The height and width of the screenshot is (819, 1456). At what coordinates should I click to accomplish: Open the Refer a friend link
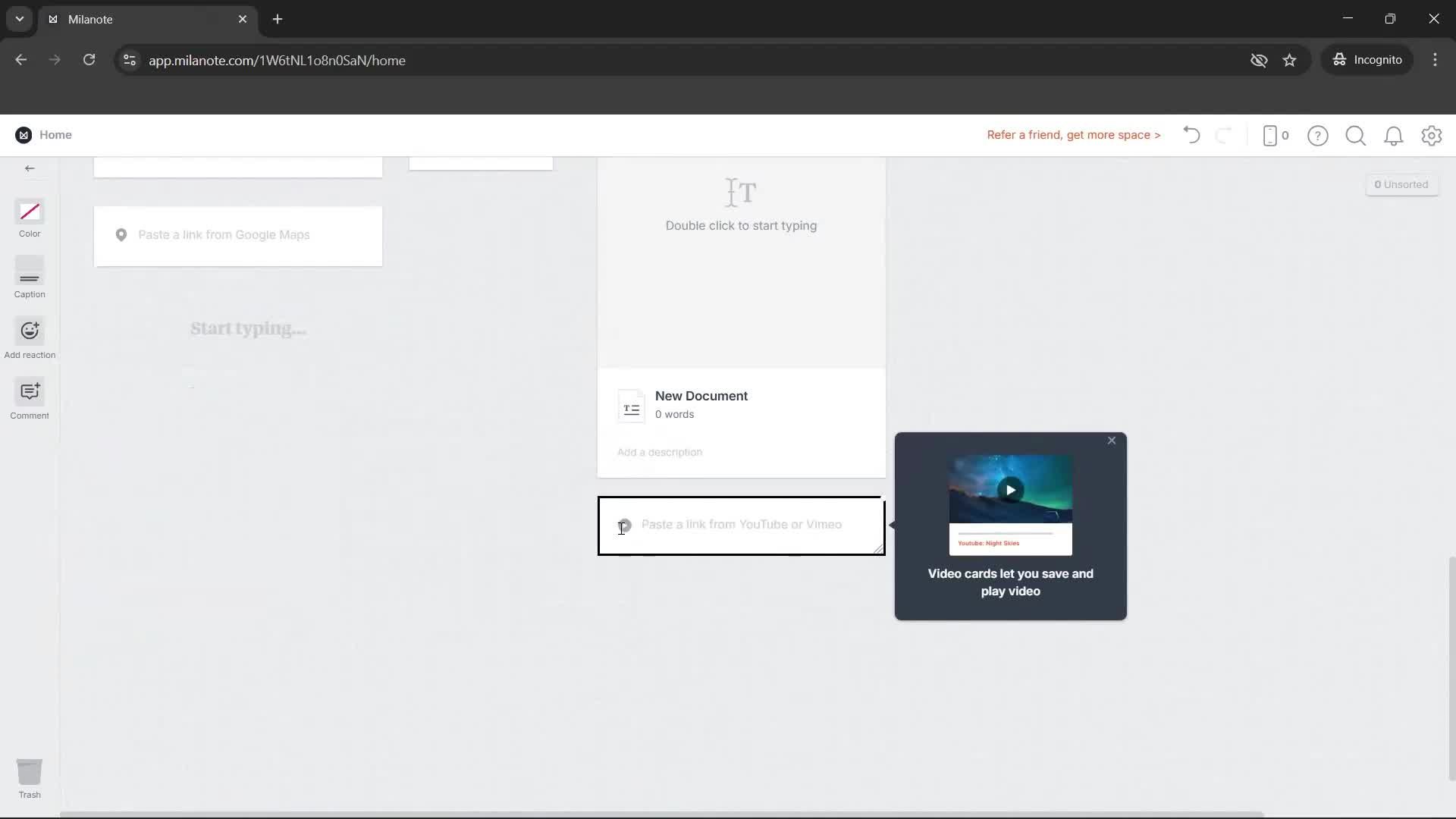[x=1073, y=135]
